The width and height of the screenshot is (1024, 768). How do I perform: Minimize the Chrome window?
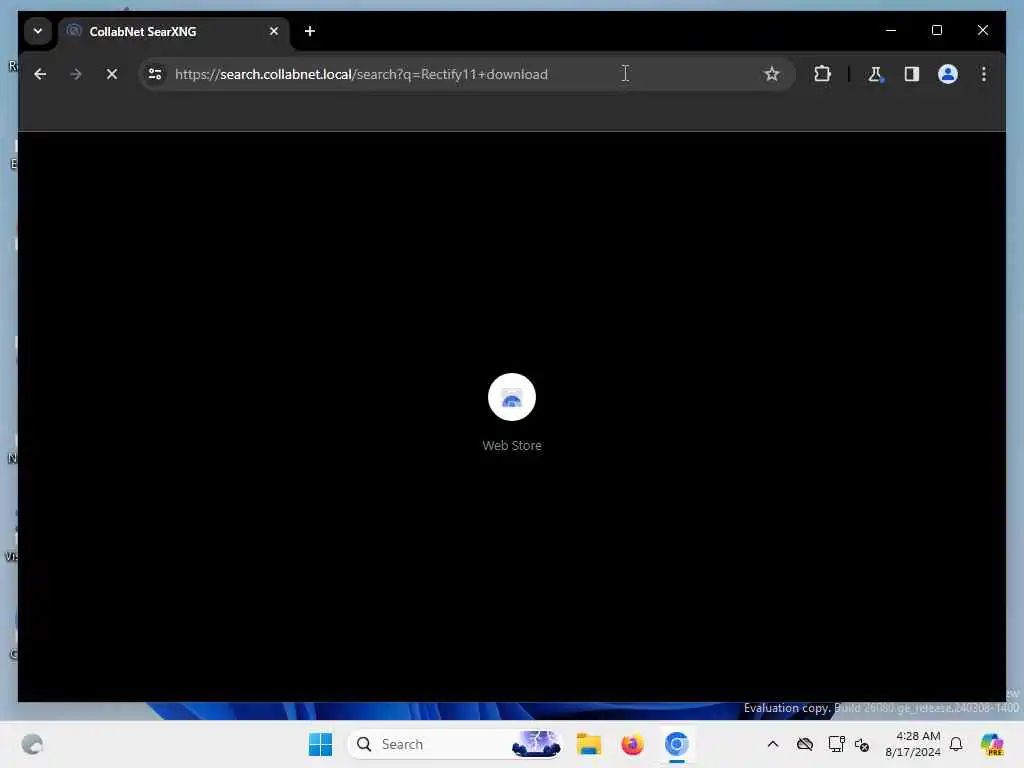tap(891, 30)
